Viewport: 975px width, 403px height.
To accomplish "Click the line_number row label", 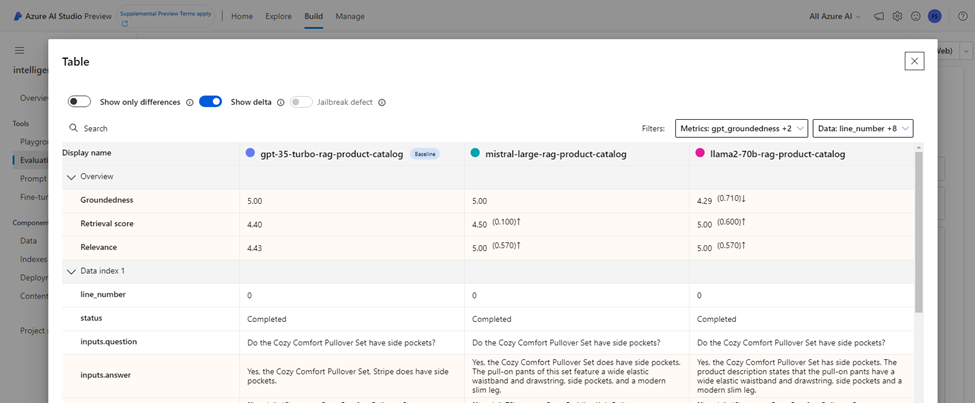I will (103, 295).
